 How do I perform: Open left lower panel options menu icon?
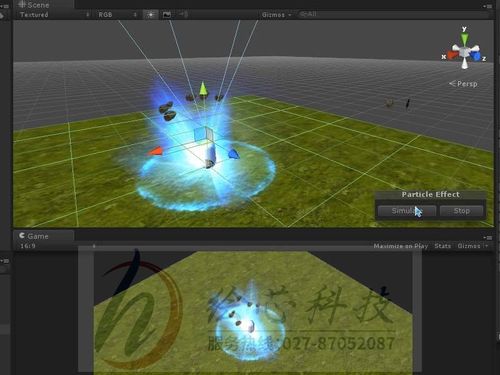(4, 260)
